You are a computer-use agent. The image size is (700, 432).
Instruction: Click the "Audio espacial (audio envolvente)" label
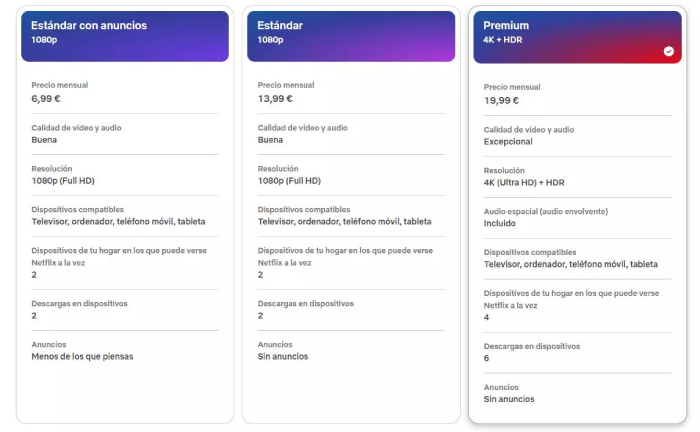pos(545,211)
